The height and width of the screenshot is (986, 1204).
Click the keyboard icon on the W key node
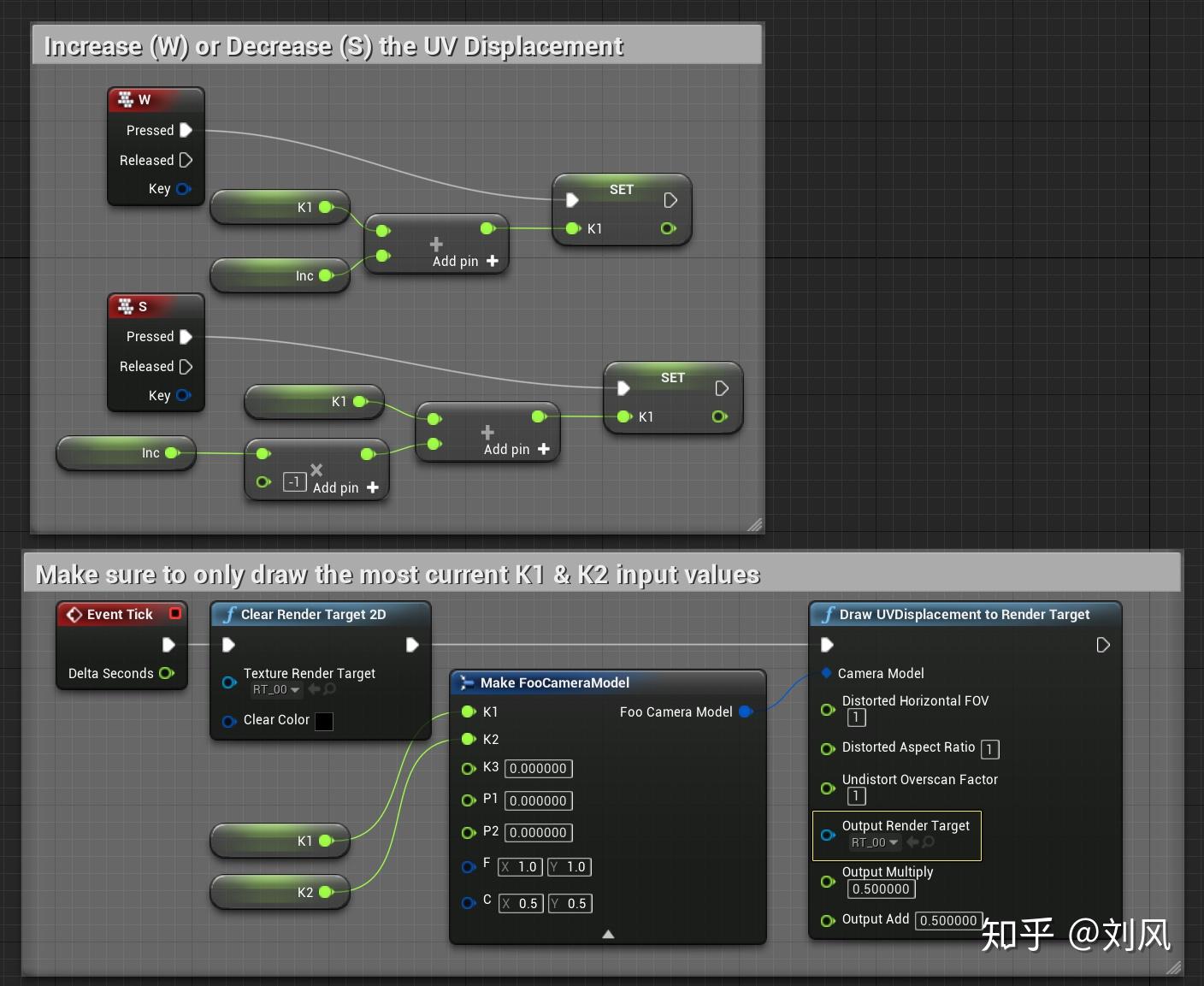(x=125, y=99)
